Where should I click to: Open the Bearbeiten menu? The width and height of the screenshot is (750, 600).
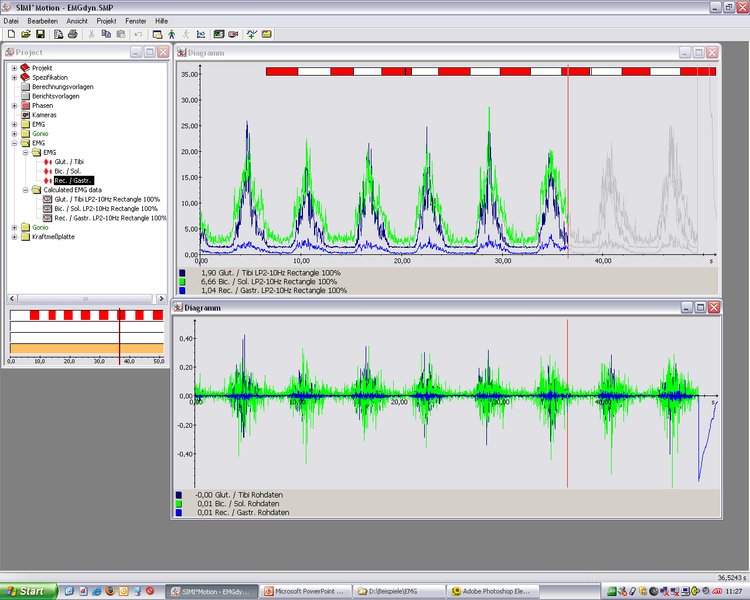coord(42,20)
